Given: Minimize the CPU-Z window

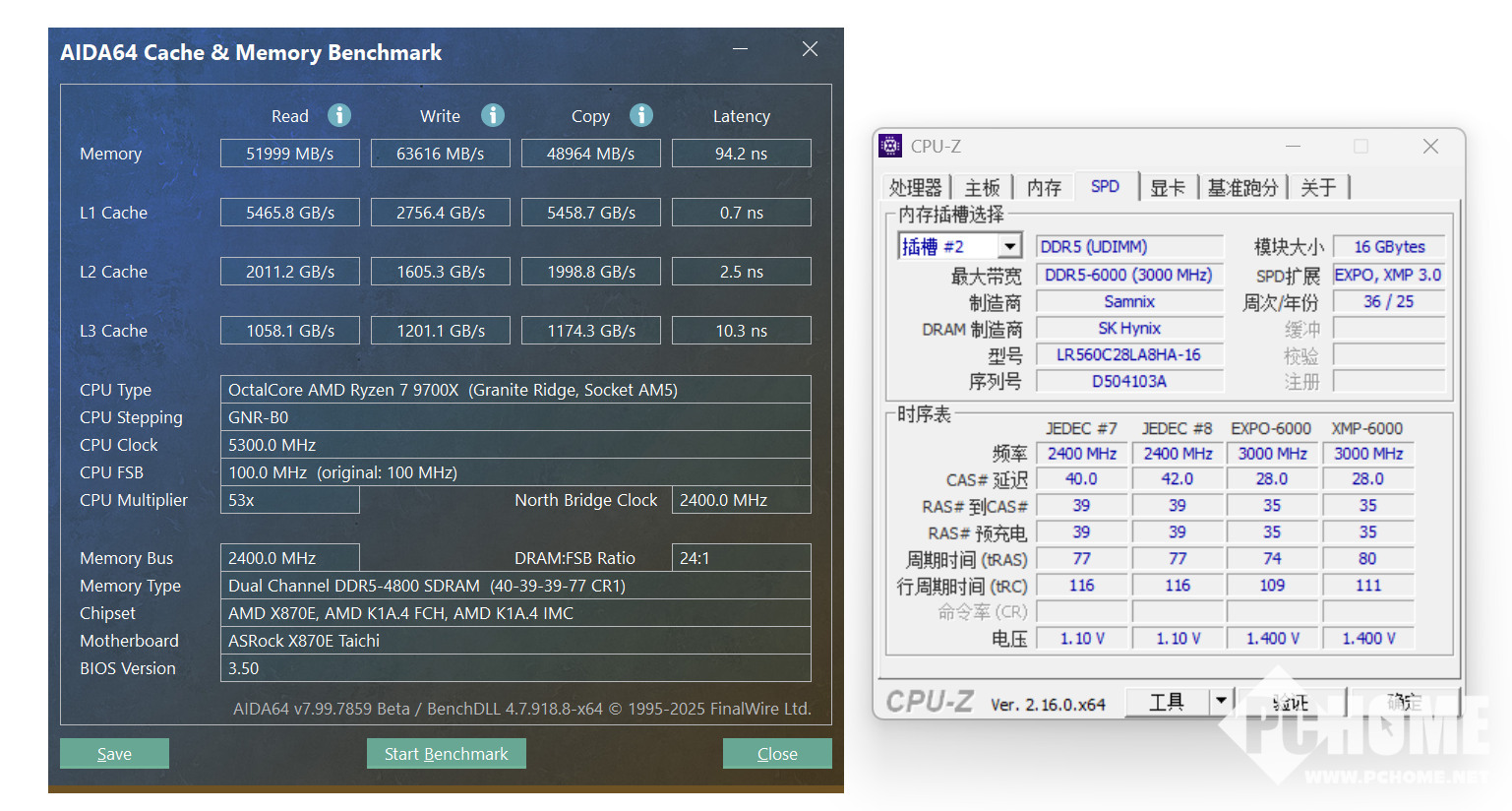Looking at the screenshot, I should click(1293, 146).
